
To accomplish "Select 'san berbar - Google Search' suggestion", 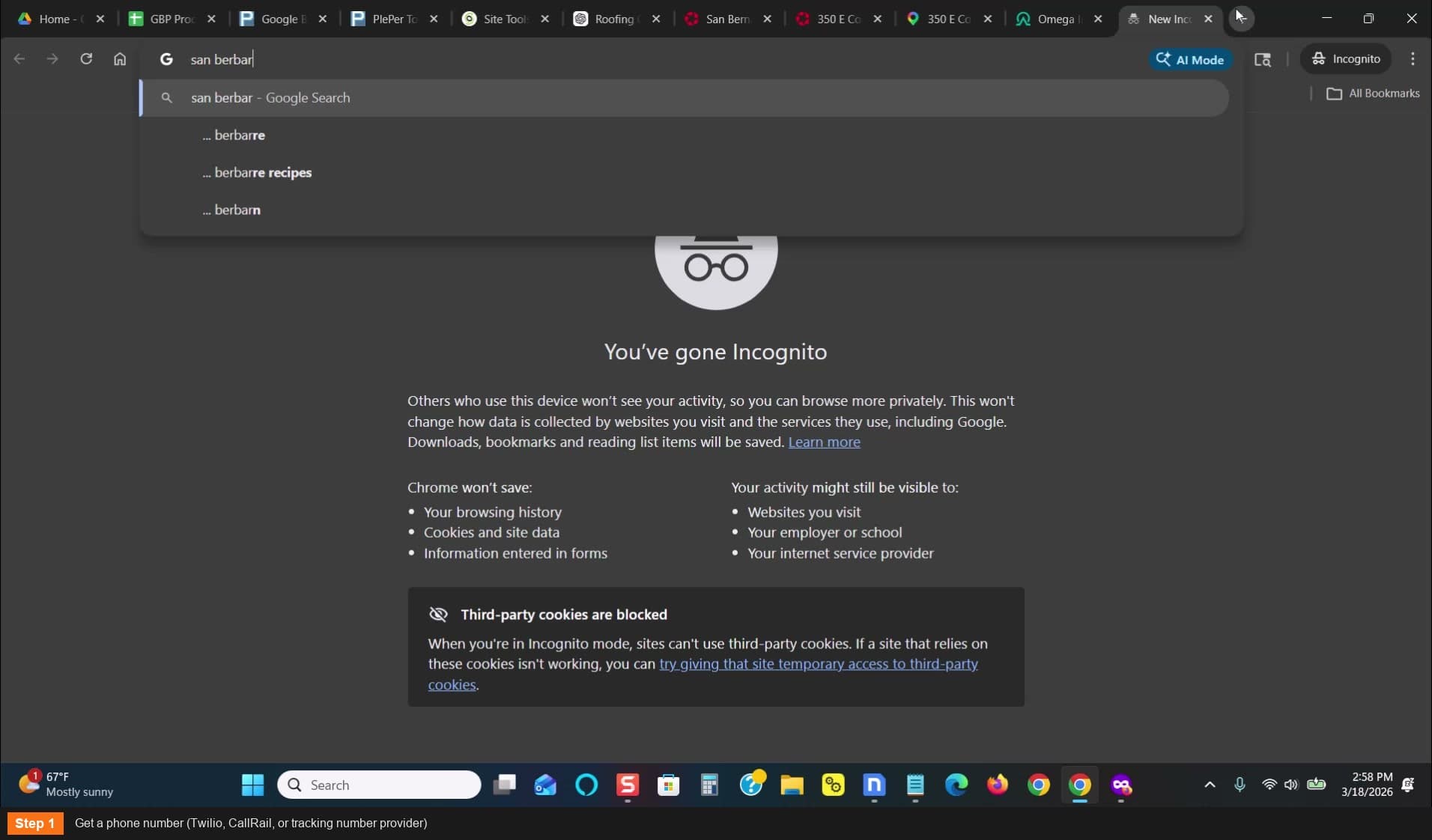I will coord(685,98).
